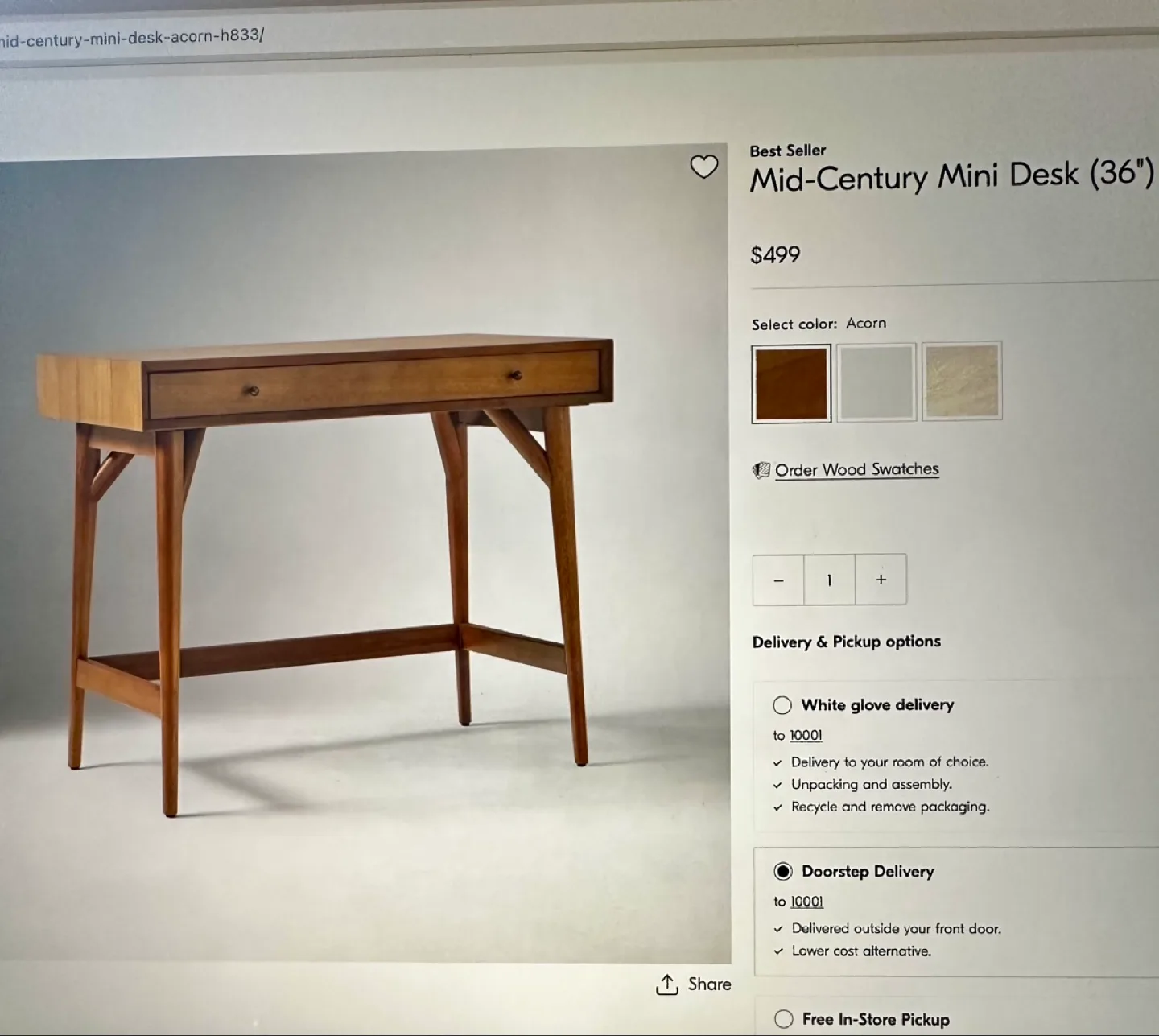Click the Share label below image

click(x=709, y=984)
